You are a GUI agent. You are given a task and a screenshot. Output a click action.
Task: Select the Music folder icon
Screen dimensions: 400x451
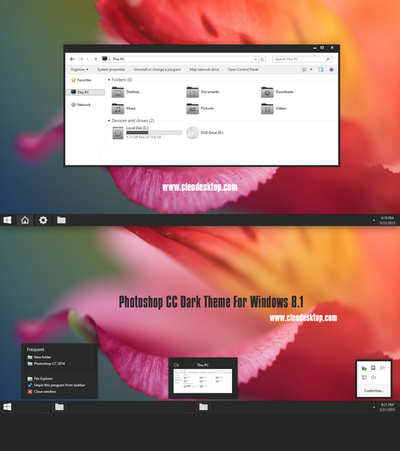[118, 109]
